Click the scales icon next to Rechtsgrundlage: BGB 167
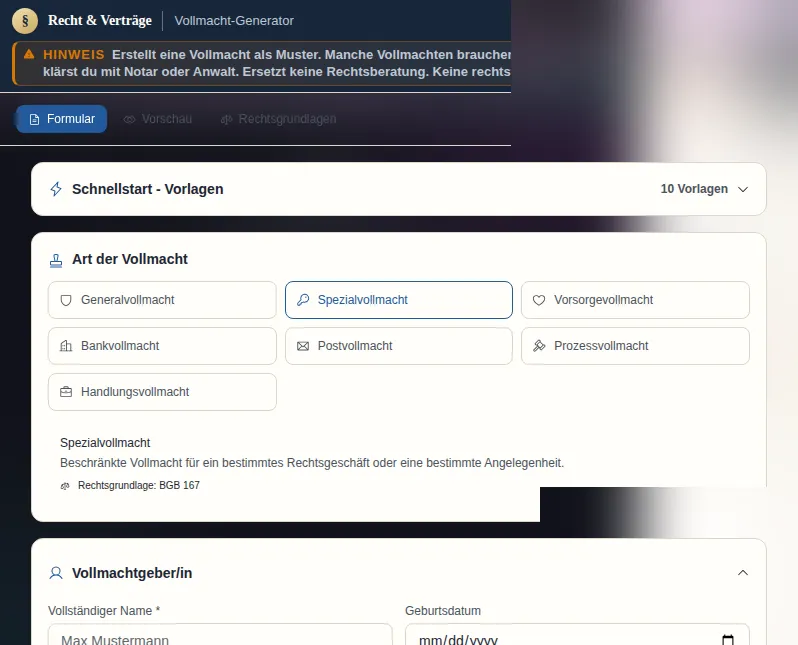The width and height of the screenshot is (798, 645). click(65, 486)
